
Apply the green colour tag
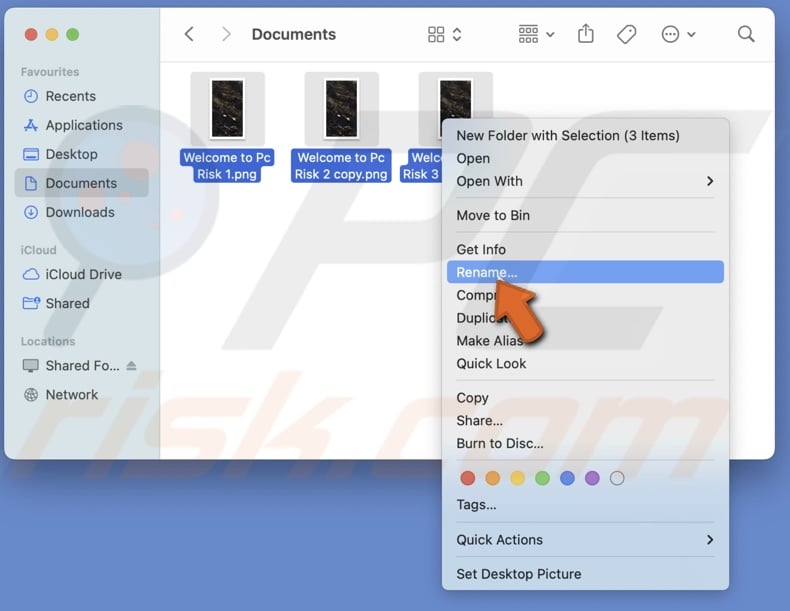[x=542, y=478]
